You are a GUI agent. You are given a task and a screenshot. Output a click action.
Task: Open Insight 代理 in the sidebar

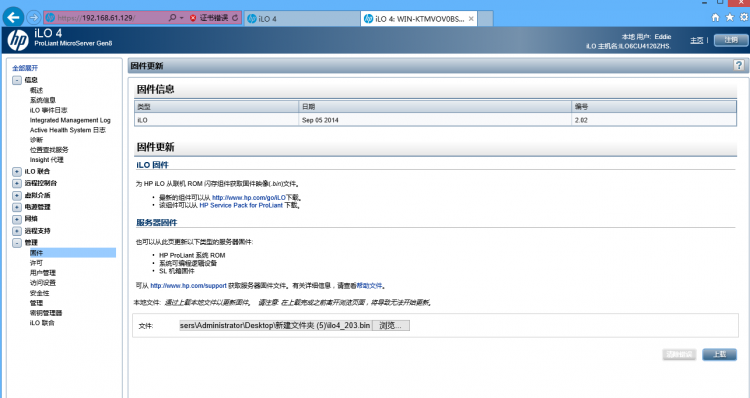(46, 160)
